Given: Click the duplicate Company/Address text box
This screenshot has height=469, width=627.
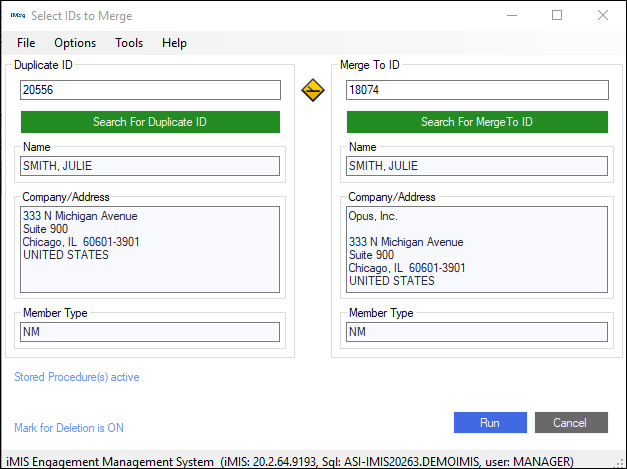Looking at the screenshot, I should 150,249.
